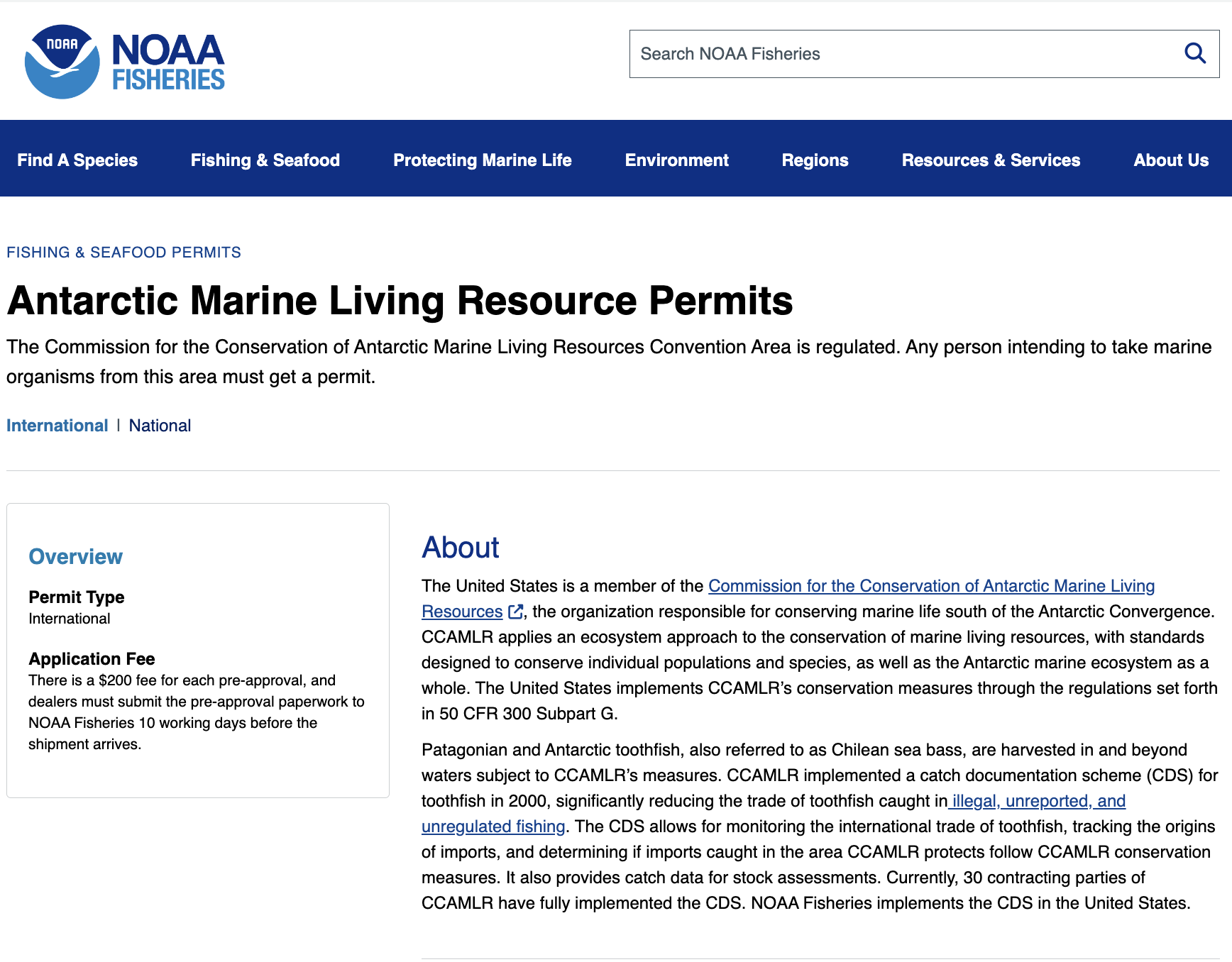Click the Antarctic Marine Living Resource Permits title

400,301
